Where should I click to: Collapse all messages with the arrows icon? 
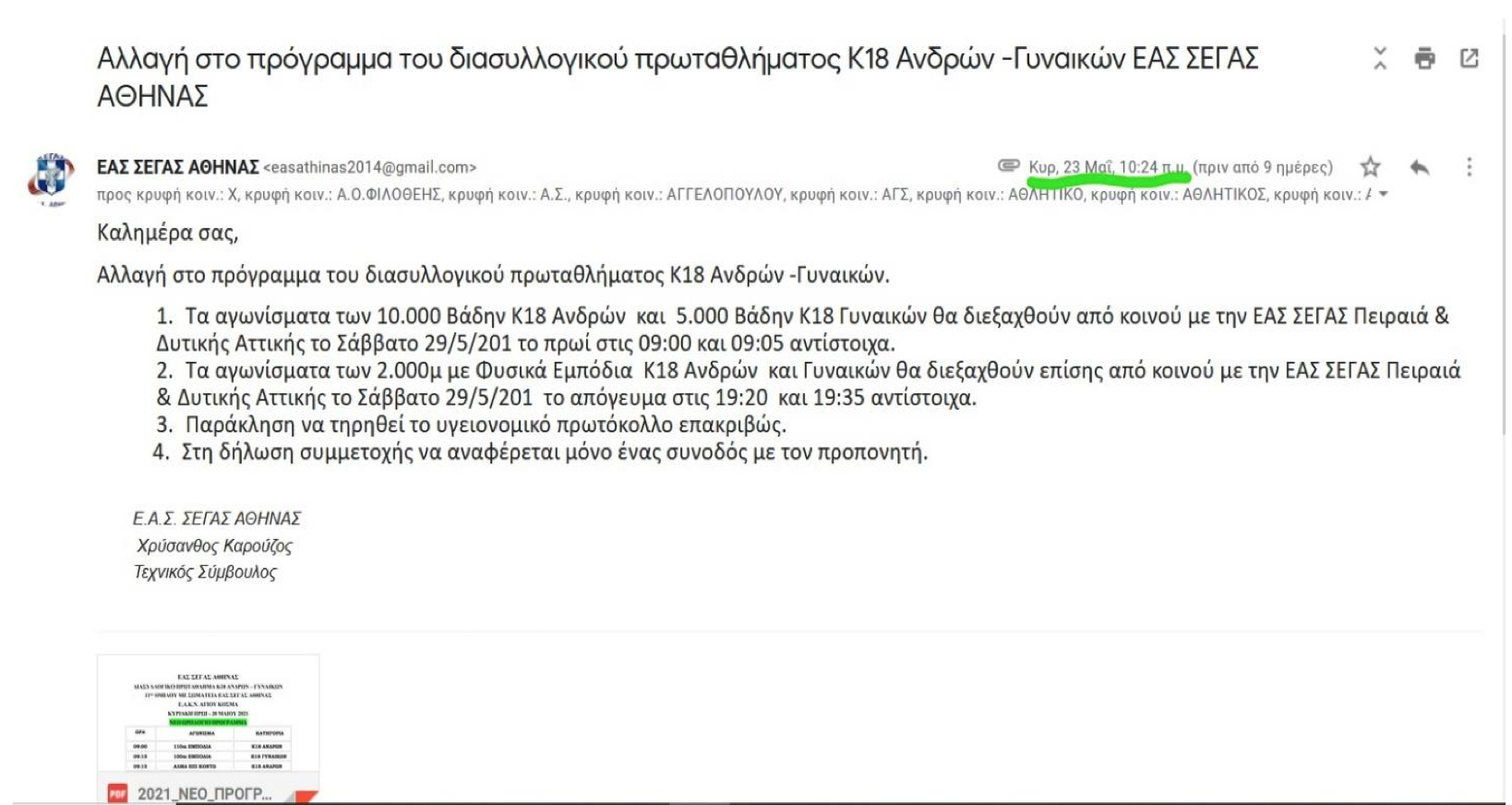click(1379, 59)
